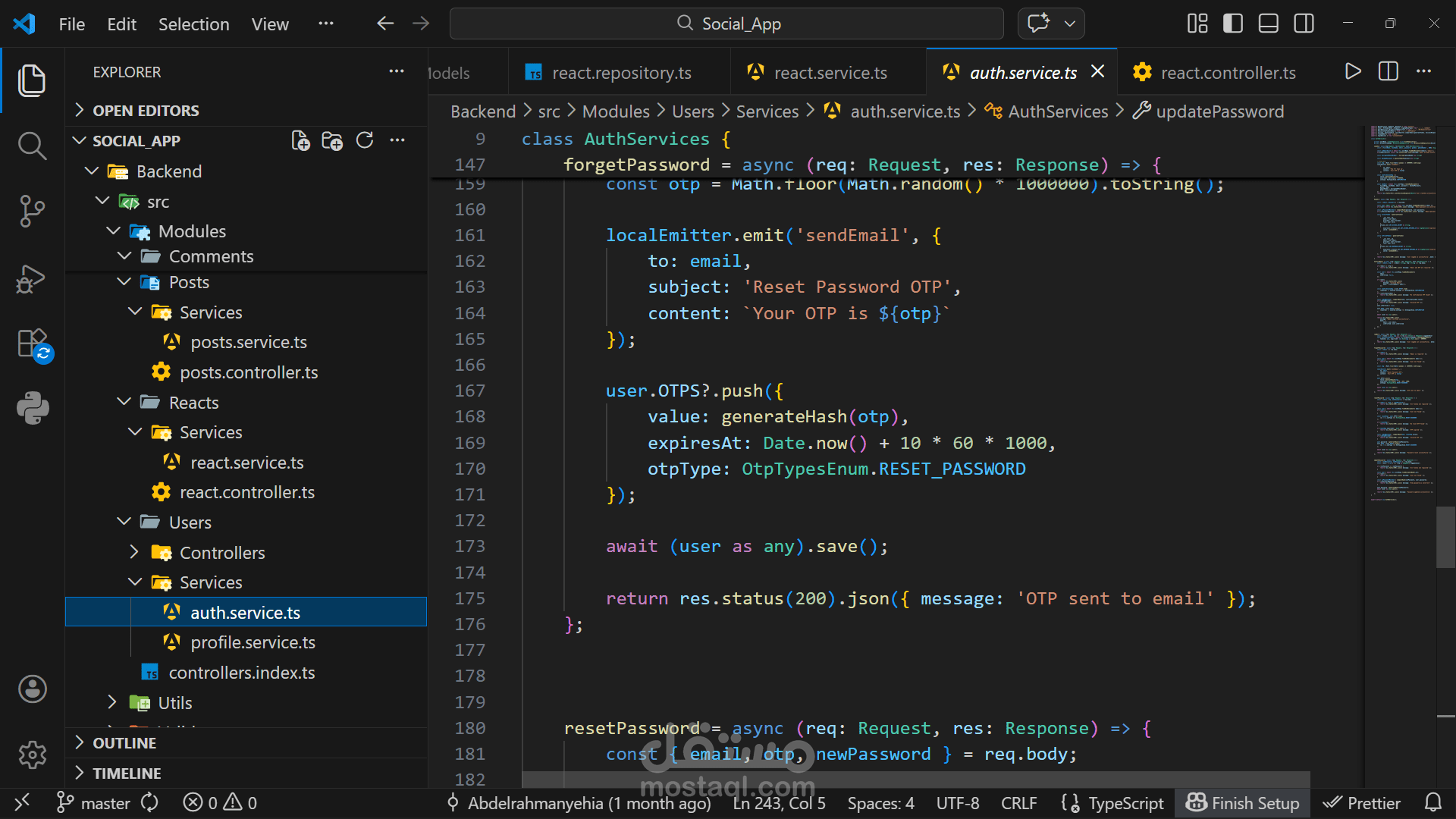Toggle the bottom panel visibility
The image size is (1456, 819).
pos(1268,23)
